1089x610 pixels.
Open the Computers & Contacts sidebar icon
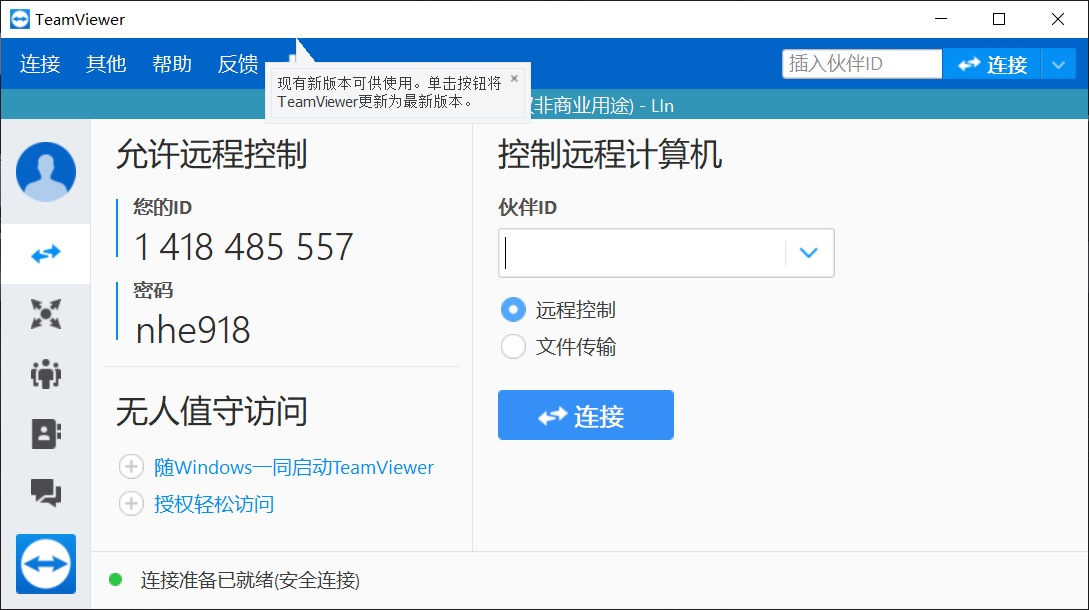(x=46, y=434)
